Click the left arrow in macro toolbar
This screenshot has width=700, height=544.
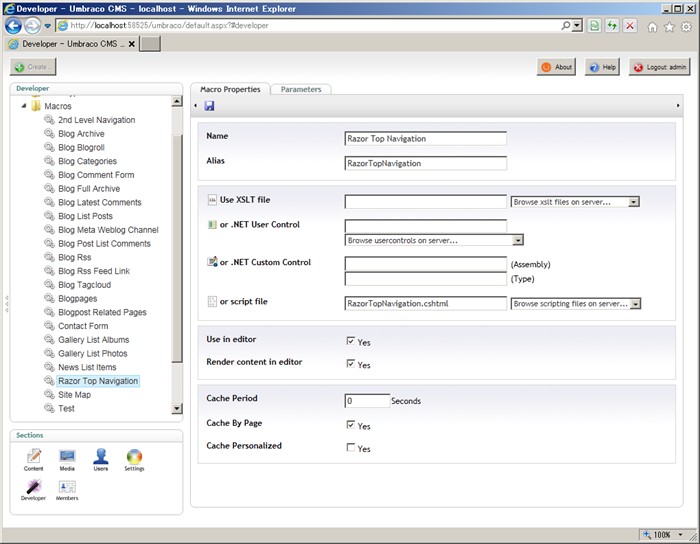[x=196, y=106]
